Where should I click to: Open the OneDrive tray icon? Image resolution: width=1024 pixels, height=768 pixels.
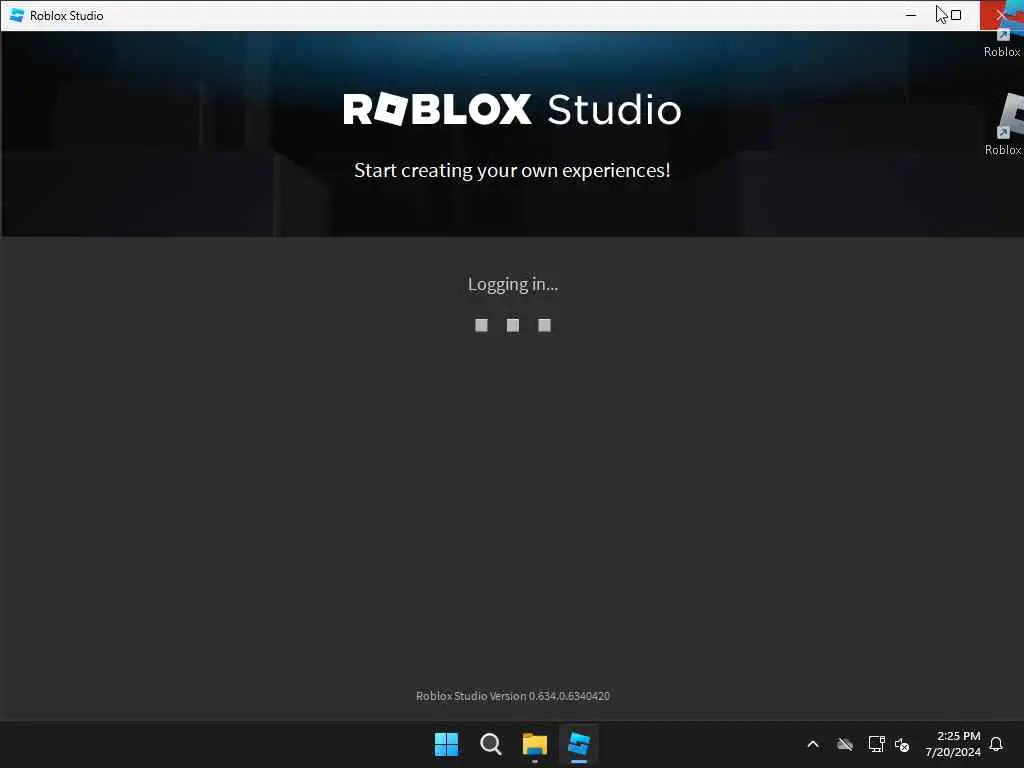pos(844,744)
